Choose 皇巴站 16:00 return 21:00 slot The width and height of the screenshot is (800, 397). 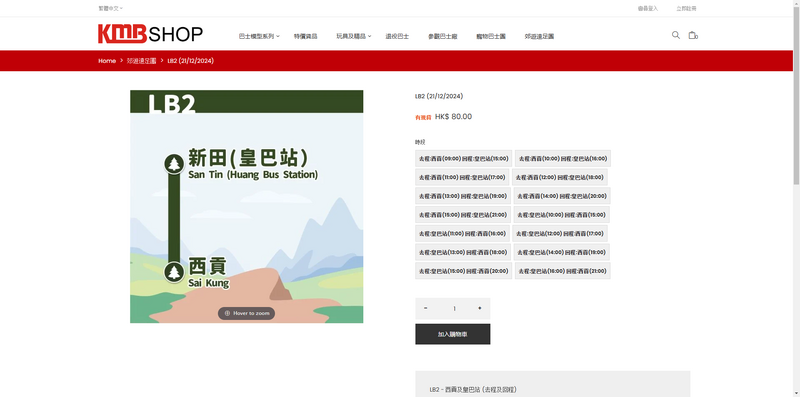pos(562,271)
